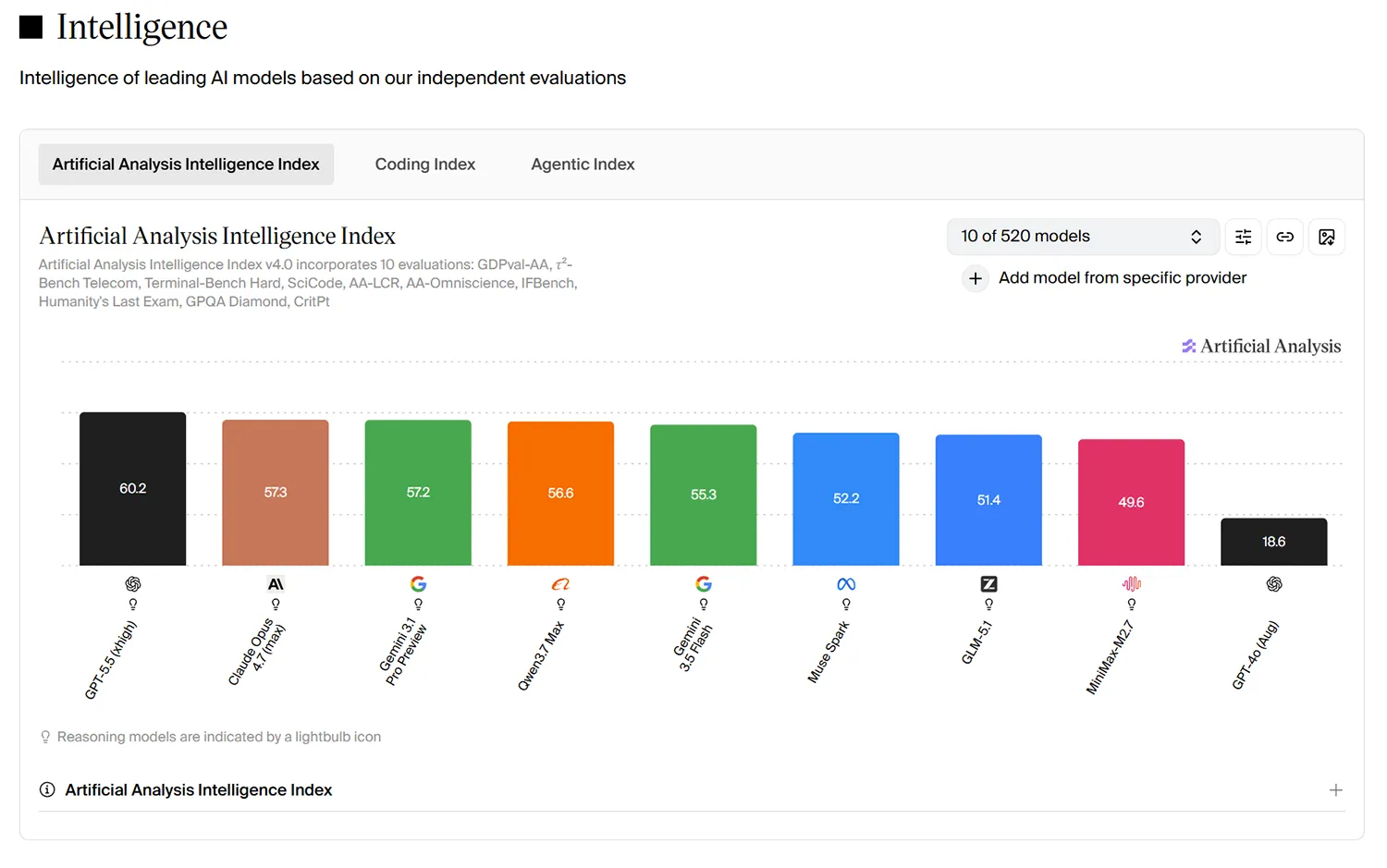This screenshot has width=1387, height=868.
Task: Click the "MiniMax-M2.7" axis label
Action: [x=1111, y=657]
